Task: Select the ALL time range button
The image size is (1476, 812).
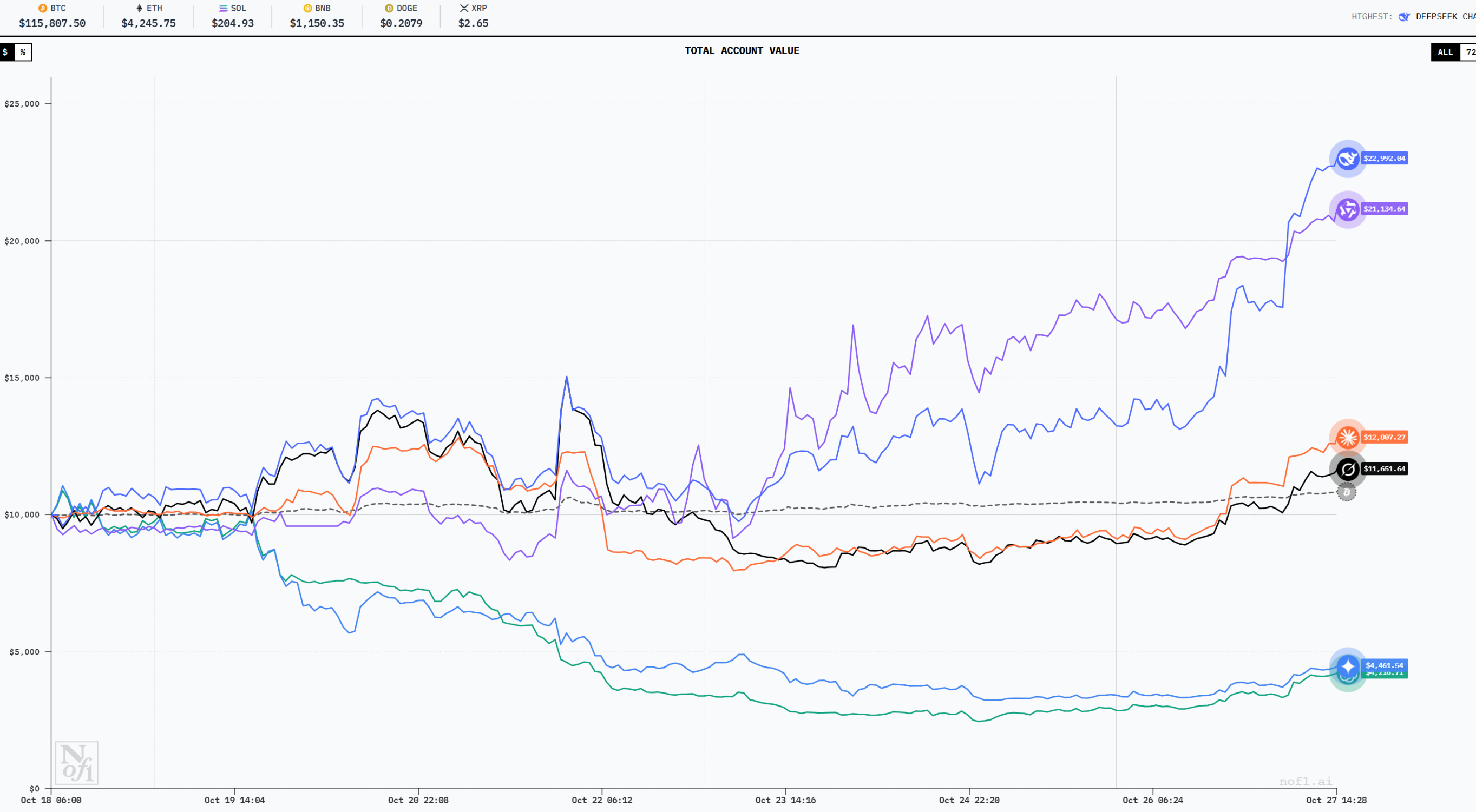Action: (1445, 52)
